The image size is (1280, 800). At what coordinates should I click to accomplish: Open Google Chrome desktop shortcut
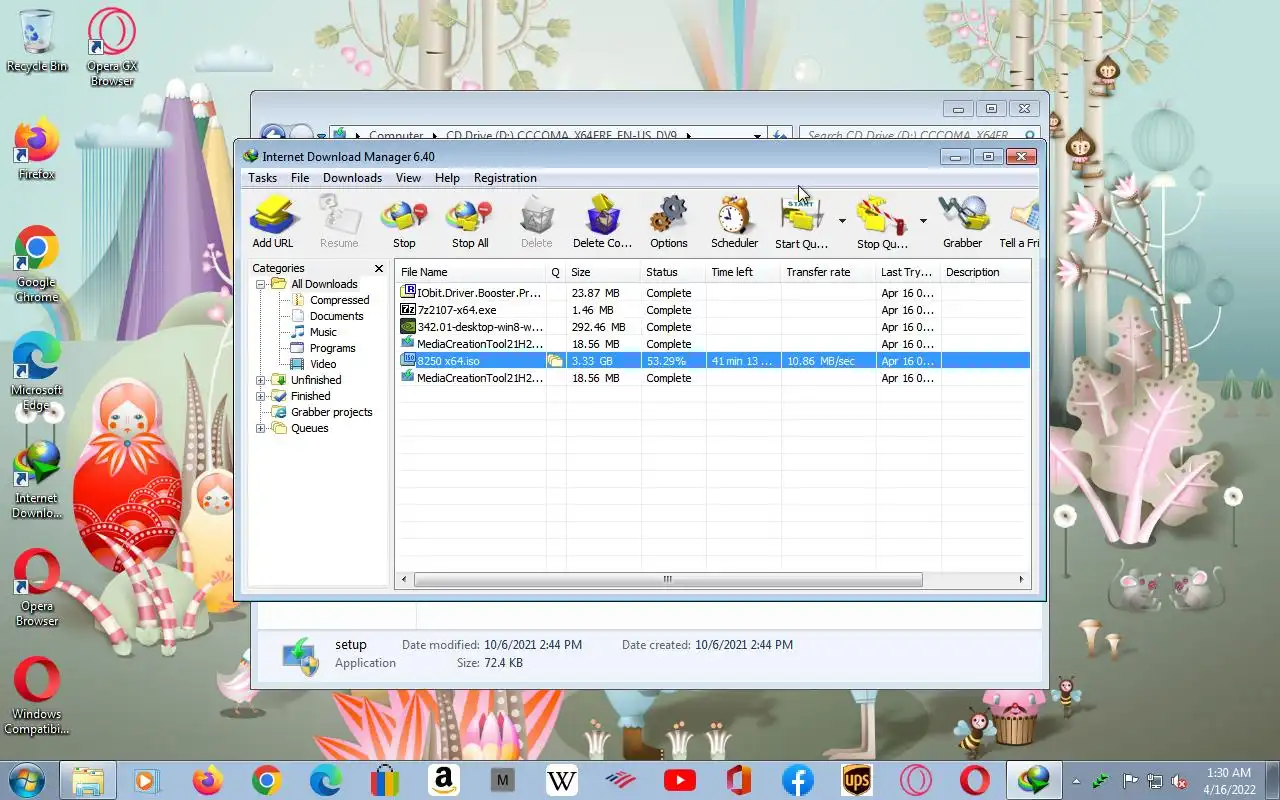tap(37, 264)
